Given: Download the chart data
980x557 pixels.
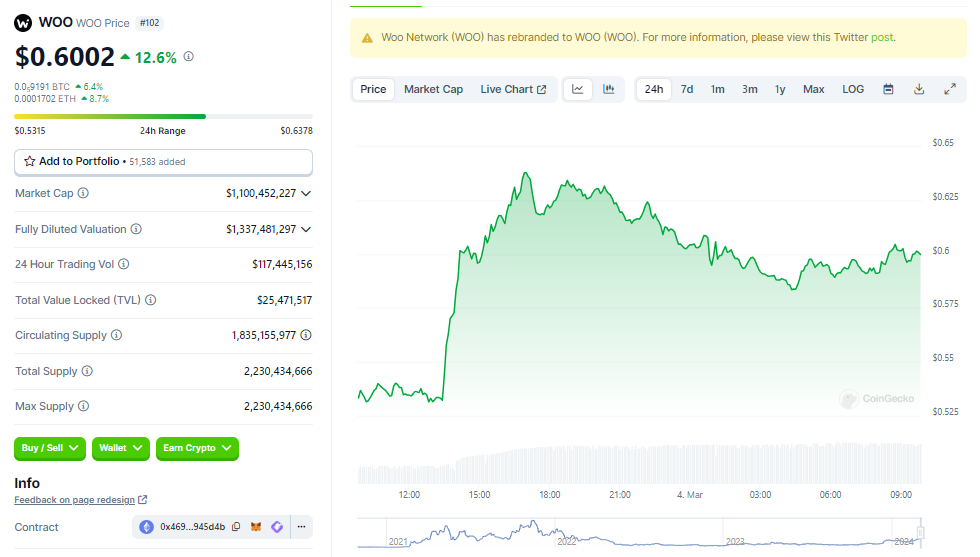Looking at the screenshot, I should (919, 89).
